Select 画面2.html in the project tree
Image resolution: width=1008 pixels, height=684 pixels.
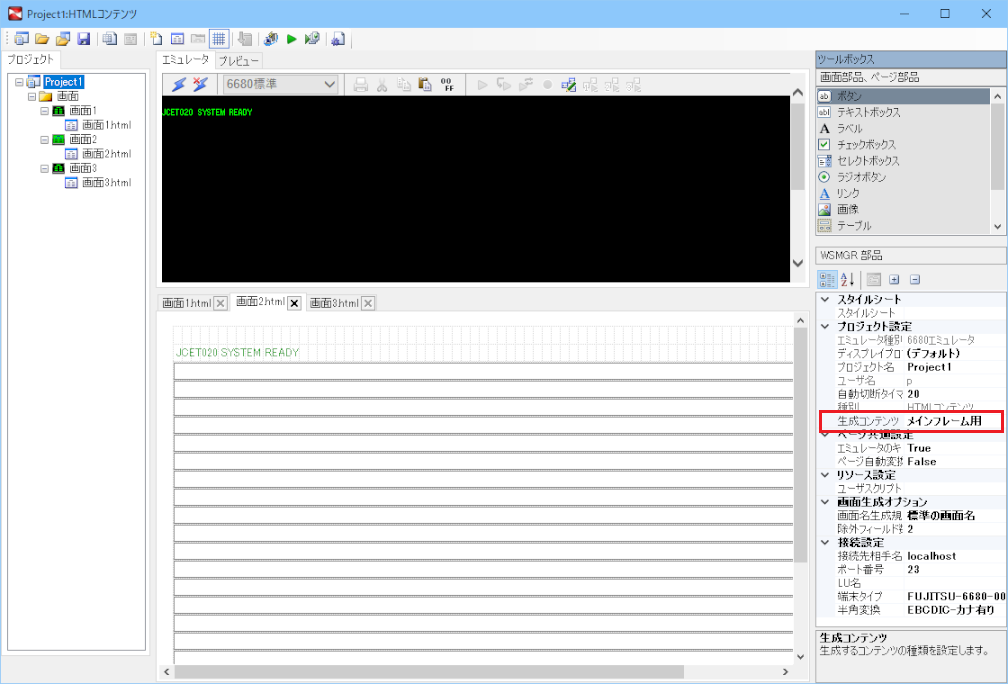click(107, 154)
